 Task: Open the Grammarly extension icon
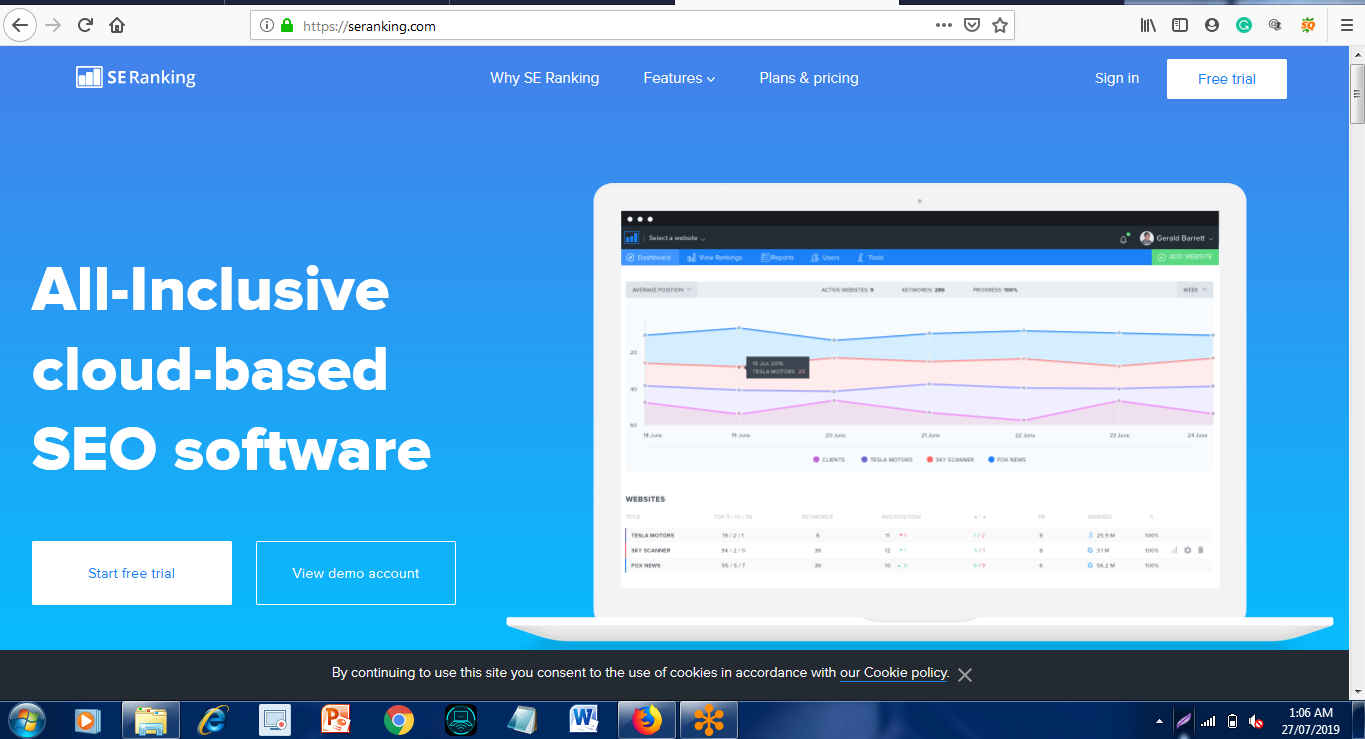click(x=1244, y=26)
